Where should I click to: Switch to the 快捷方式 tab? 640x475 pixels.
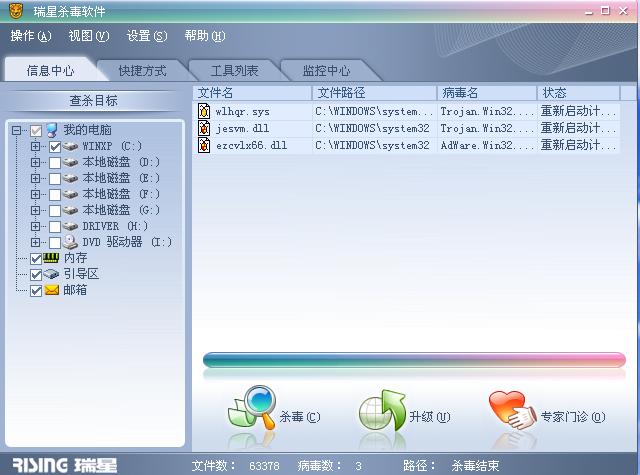tap(142, 70)
